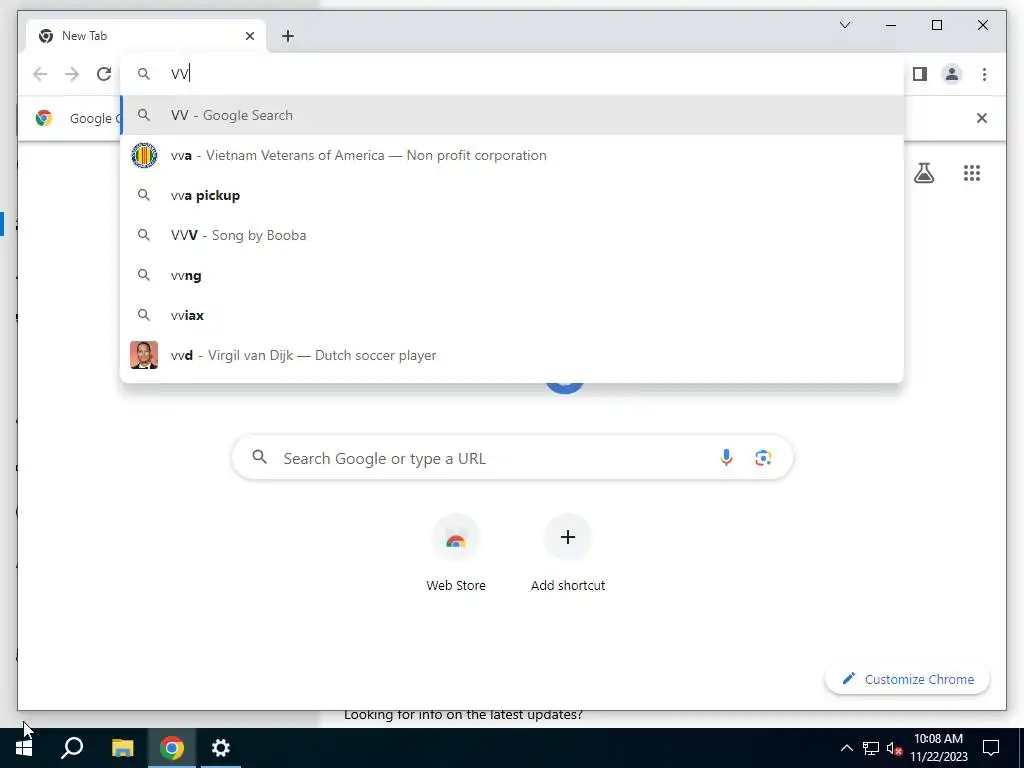The height and width of the screenshot is (768, 1024).
Task: Open the Windows Start menu
Action: 24,748
